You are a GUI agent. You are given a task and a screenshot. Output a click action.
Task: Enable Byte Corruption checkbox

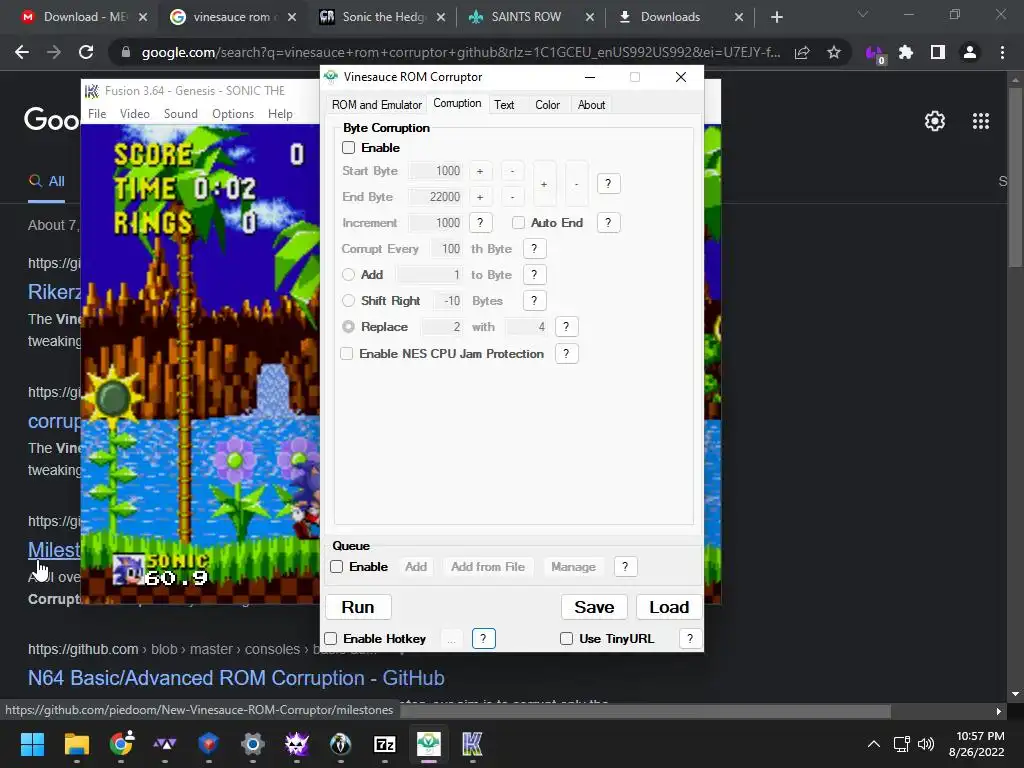(x=349, y=148)
